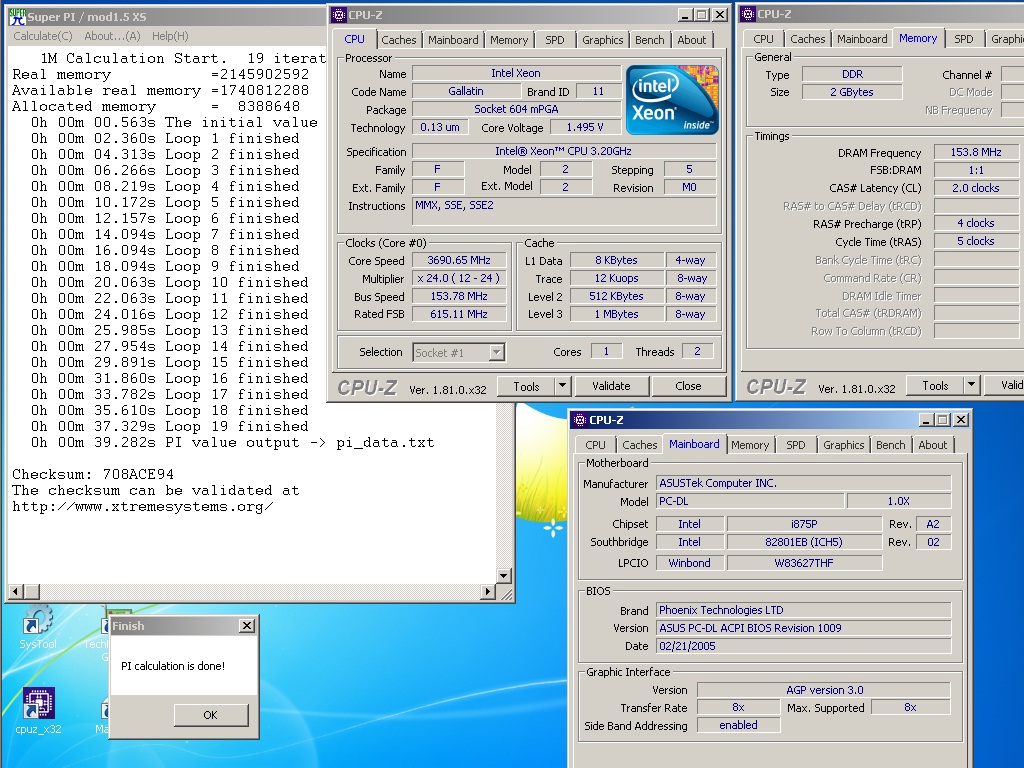
Task: Click Super PI vertical scrollbar down arrow
Action: (504, 576)
